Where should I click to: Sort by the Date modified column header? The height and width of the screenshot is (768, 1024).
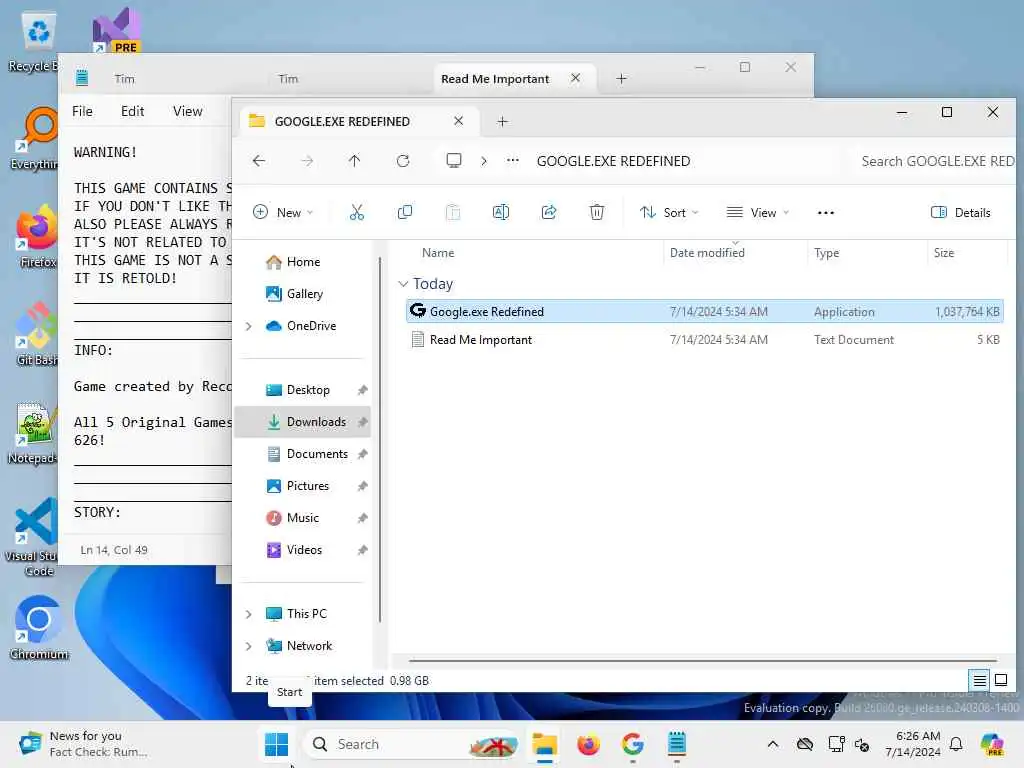tap(707, 253)
